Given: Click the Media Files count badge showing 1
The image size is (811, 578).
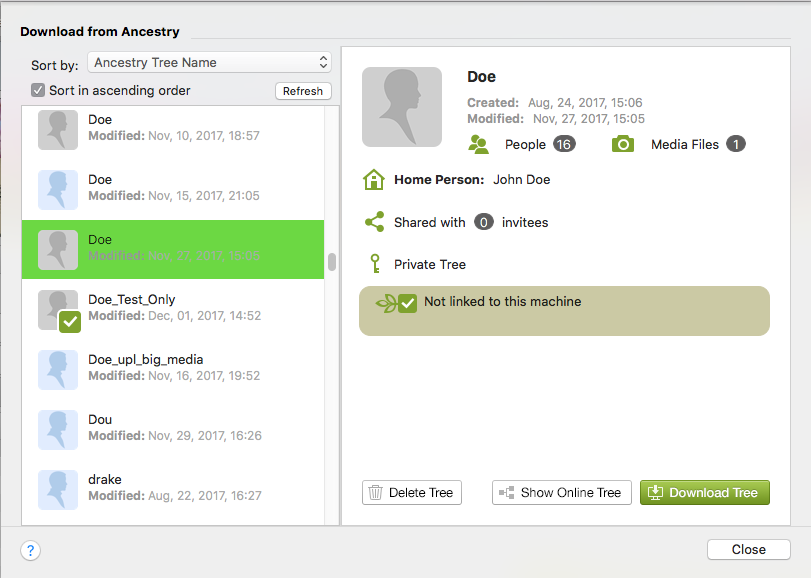Looking at the screenshot, I should [735, 144].
